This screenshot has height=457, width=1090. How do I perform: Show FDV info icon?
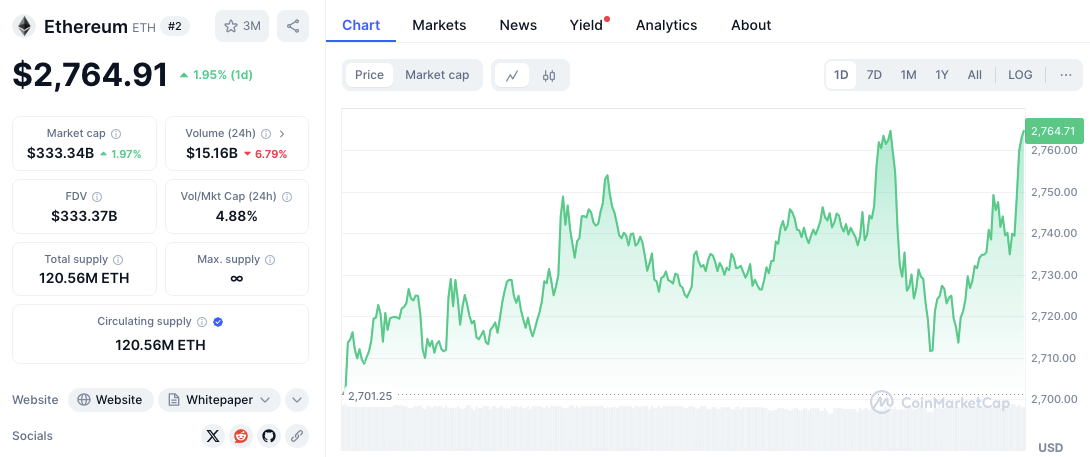(97, 197)
